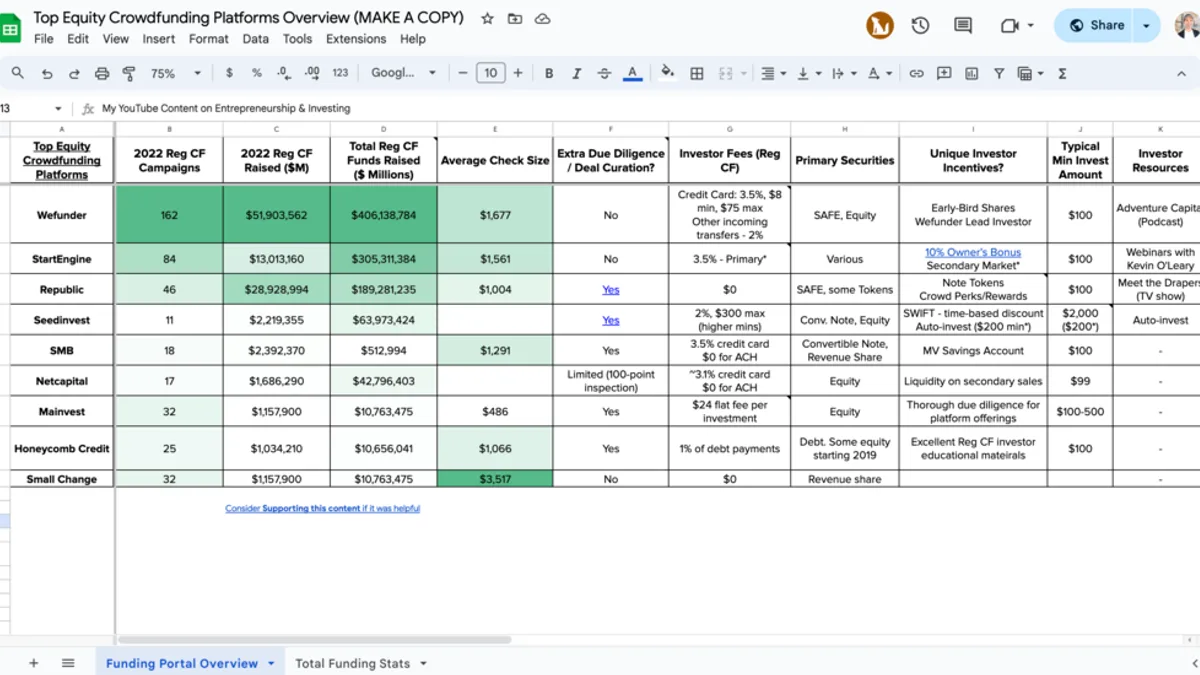Toggle bold formatting
This screenshot has height=675, width=1200.
(x=549, y=73)
